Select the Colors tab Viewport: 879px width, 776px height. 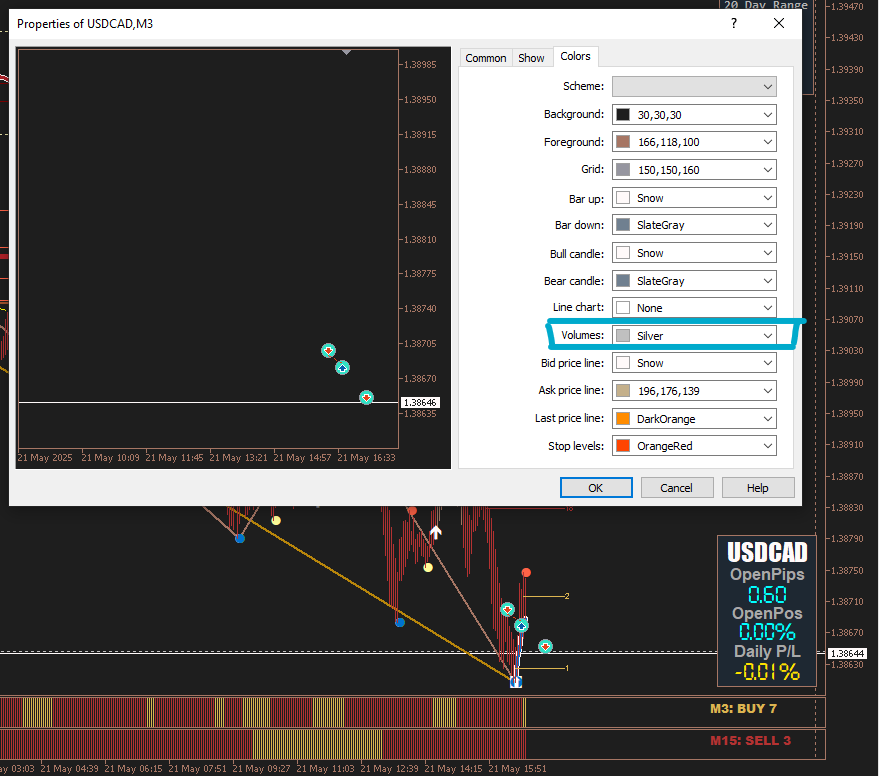575,56
